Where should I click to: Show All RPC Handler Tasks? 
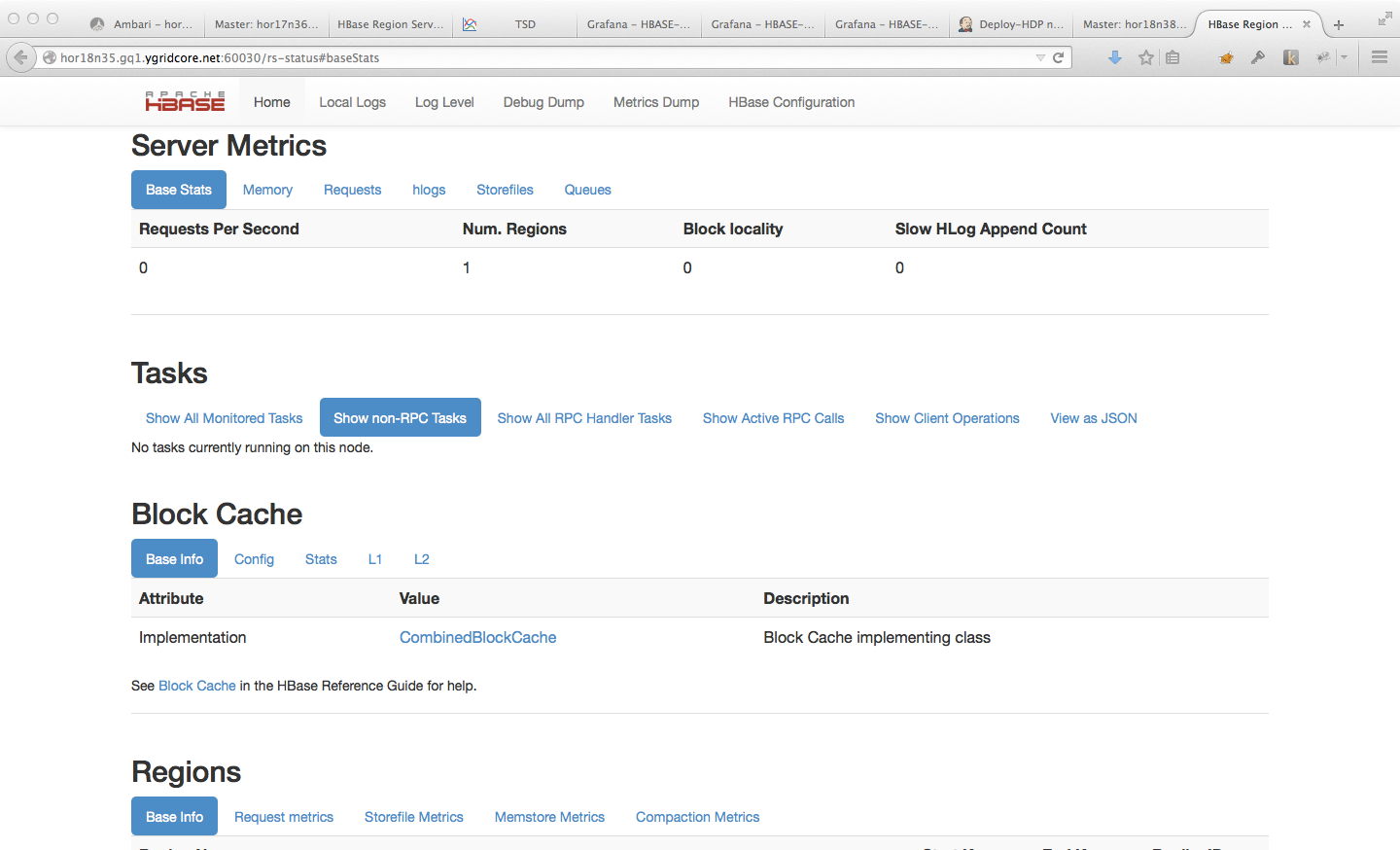coord(584,418)
